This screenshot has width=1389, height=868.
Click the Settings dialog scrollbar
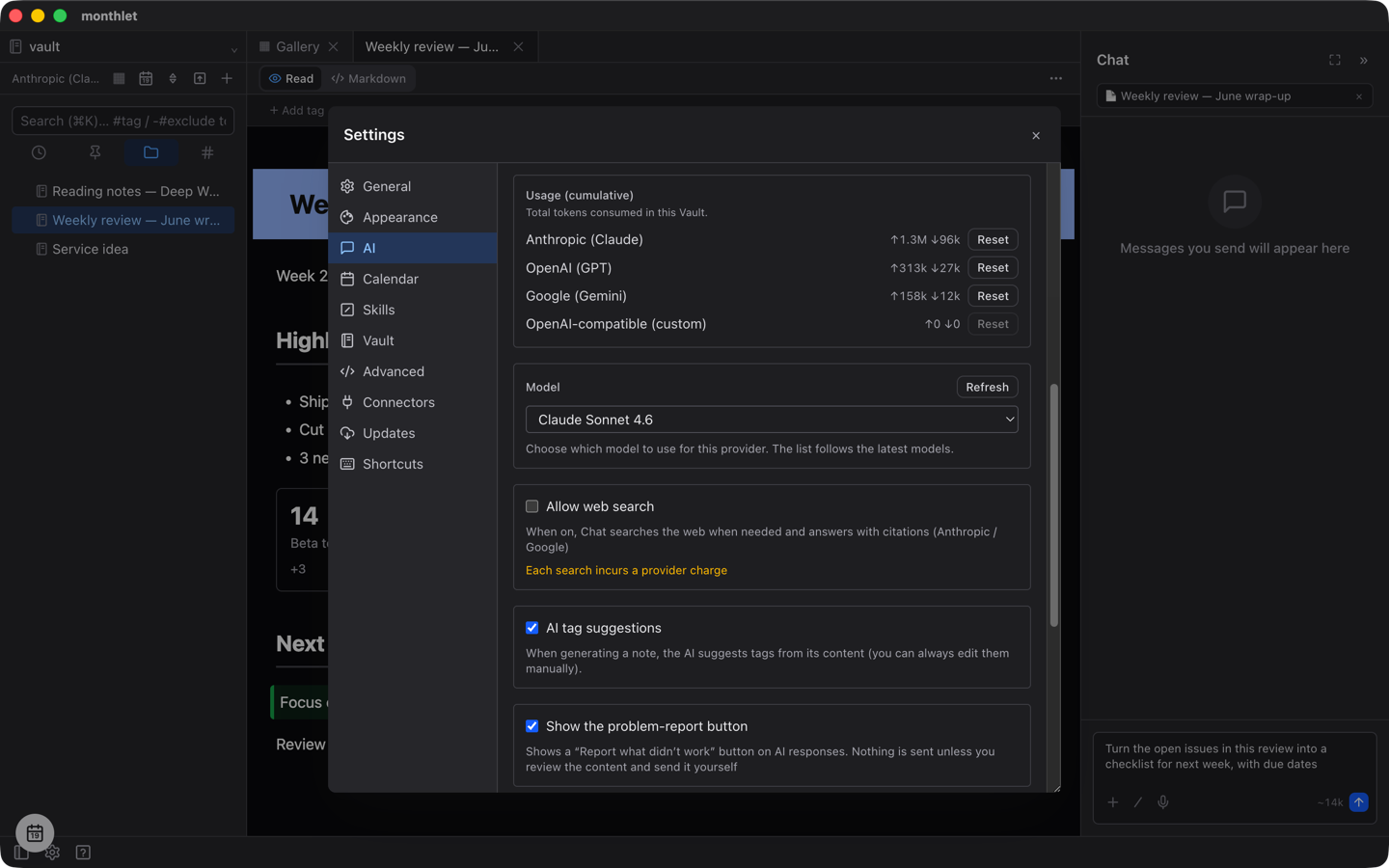1053,505
